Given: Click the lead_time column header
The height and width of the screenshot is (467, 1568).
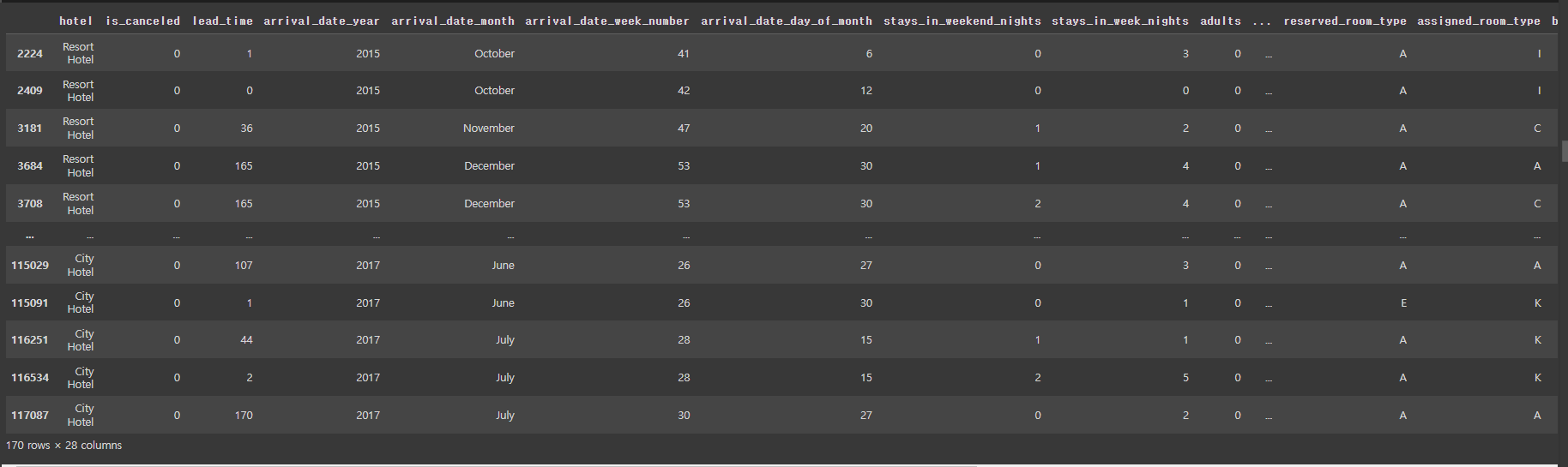Looking at the screenshot, I should point(222,21).
